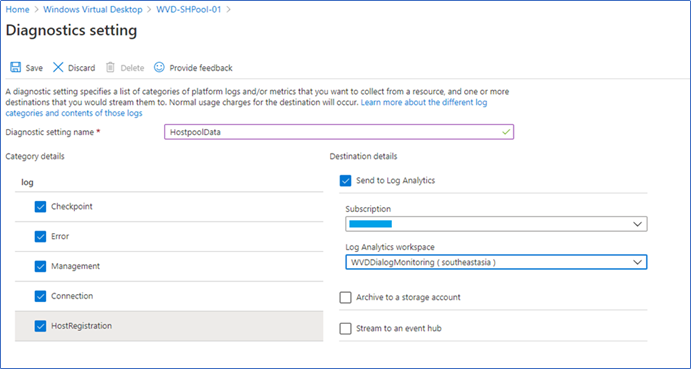The height and width of the screenshot is (369, 691).
Task: Go to Home breadcrumb
Action: pos(17,9)
